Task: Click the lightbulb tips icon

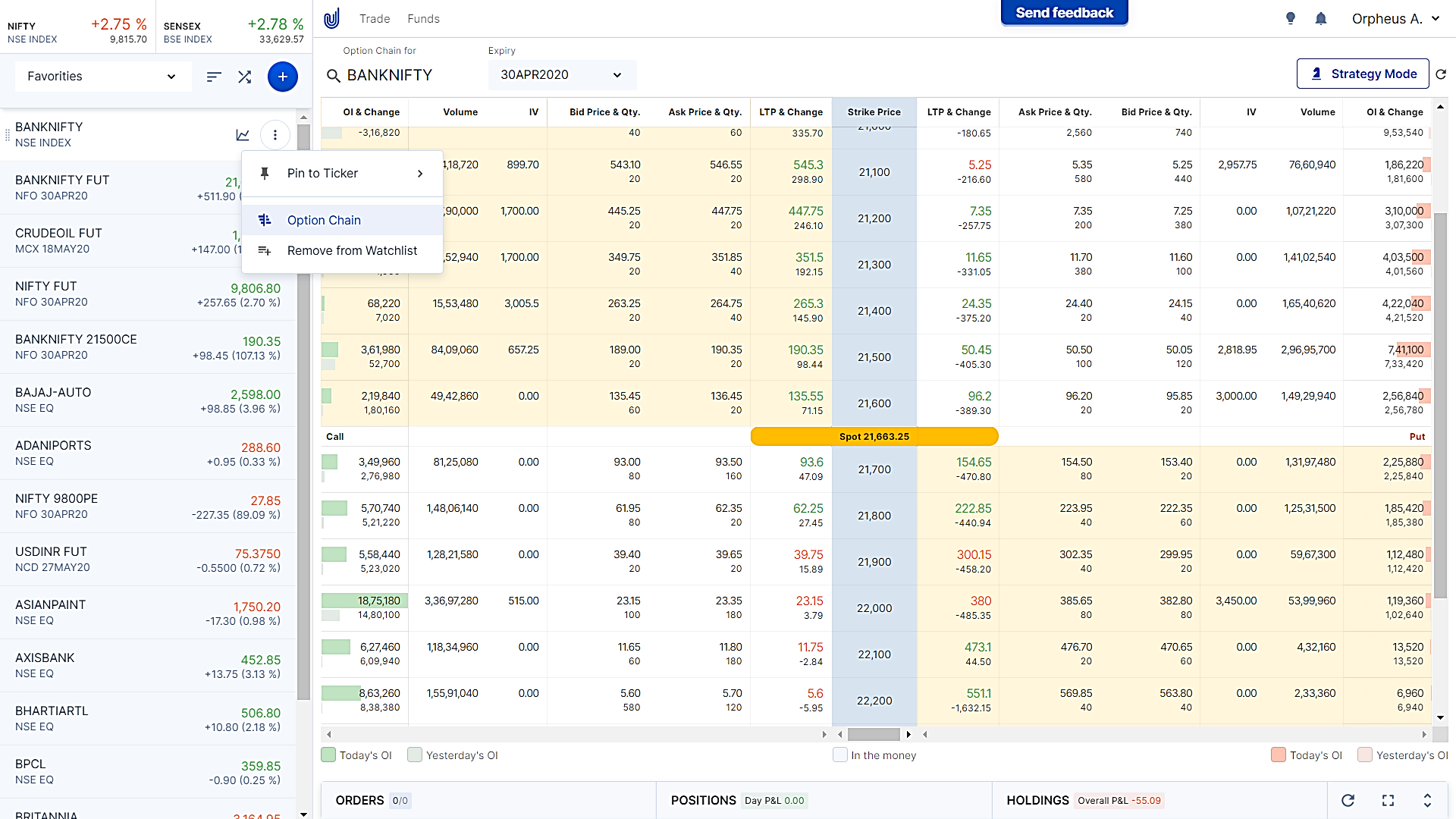Action: pos(1290,18)
